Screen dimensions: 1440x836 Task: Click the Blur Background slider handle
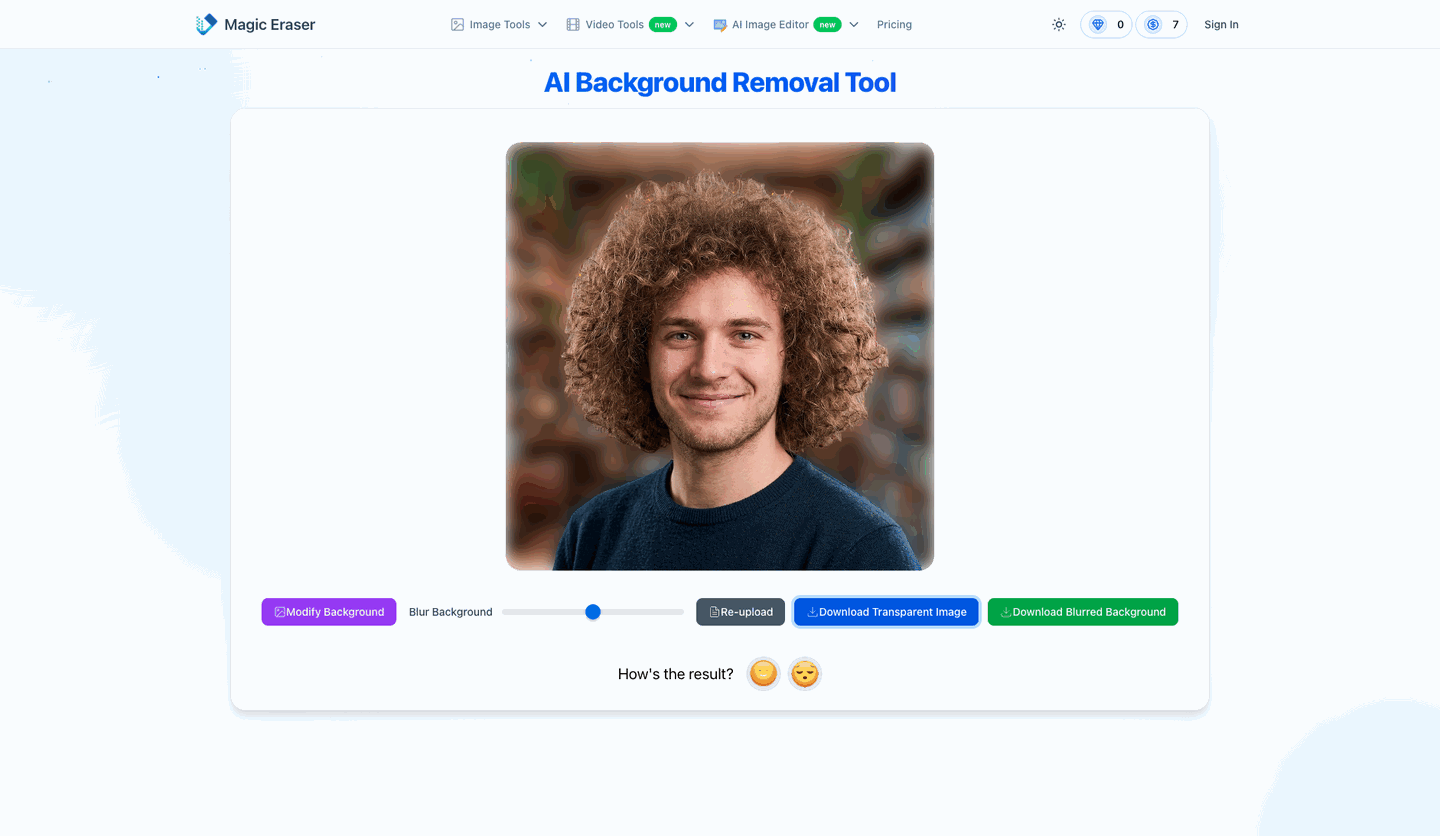[x=593, y=612]
